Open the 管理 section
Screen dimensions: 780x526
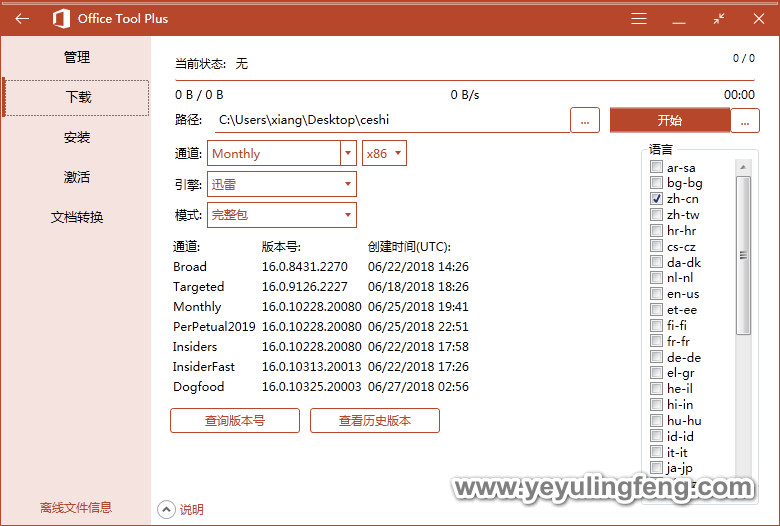tap(77, 57)
